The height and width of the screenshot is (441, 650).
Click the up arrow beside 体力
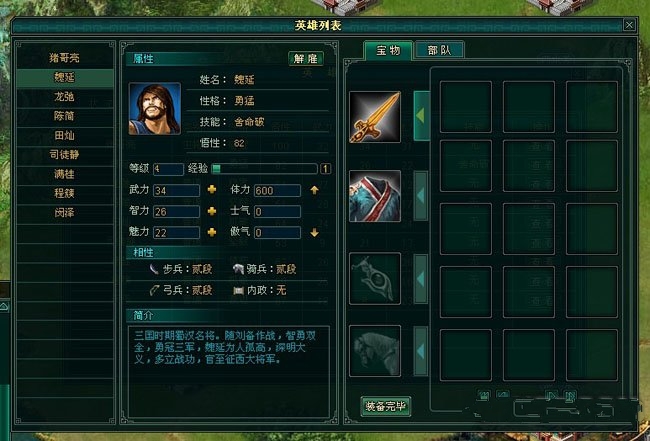[x=315, y=190]
